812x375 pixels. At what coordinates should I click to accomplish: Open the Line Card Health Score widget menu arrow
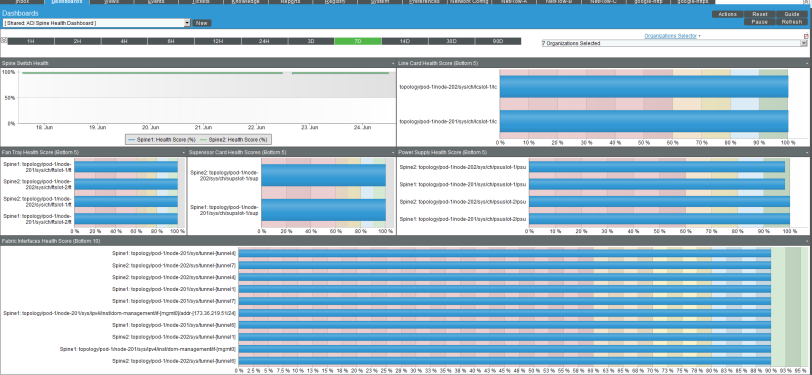click(807, 63)
